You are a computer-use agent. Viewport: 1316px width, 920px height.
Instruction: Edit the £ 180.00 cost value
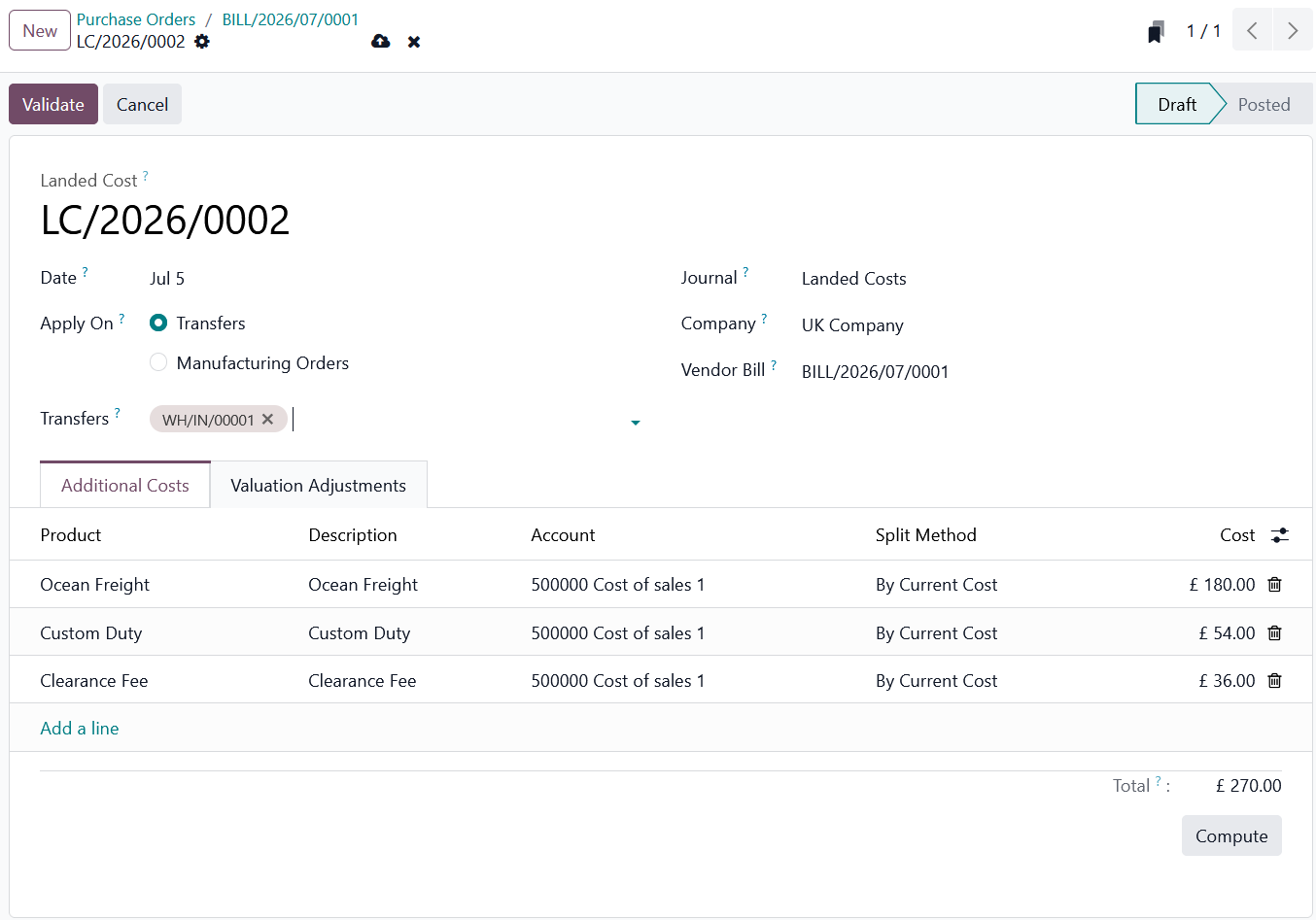click(x=1222, y=584)
